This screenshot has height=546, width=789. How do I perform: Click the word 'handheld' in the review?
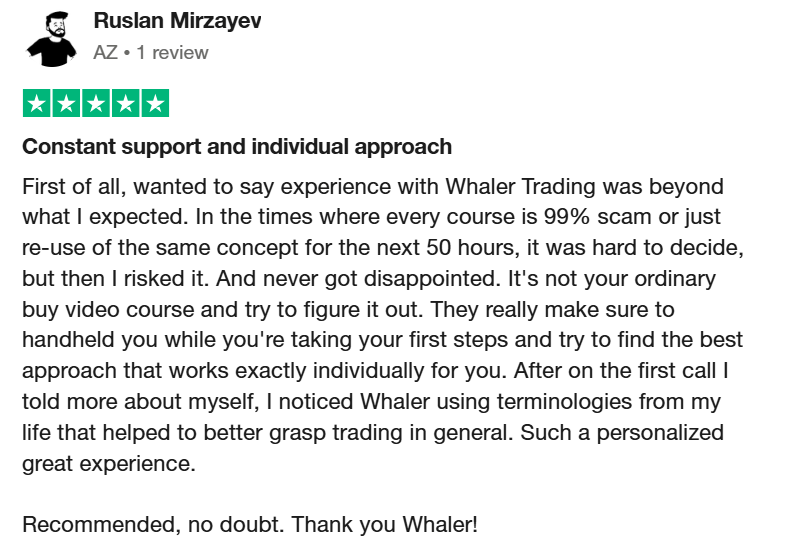tap(68, 340)
